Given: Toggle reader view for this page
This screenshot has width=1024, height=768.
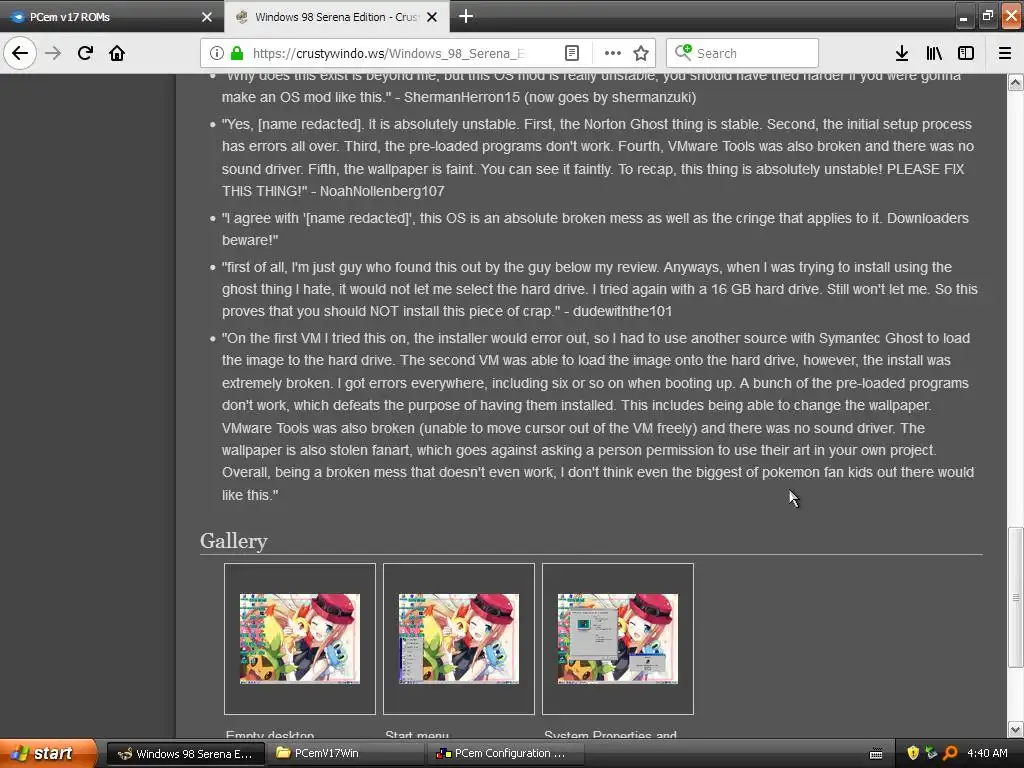Looking at the screenshot, I should click(x=571, y=53).
